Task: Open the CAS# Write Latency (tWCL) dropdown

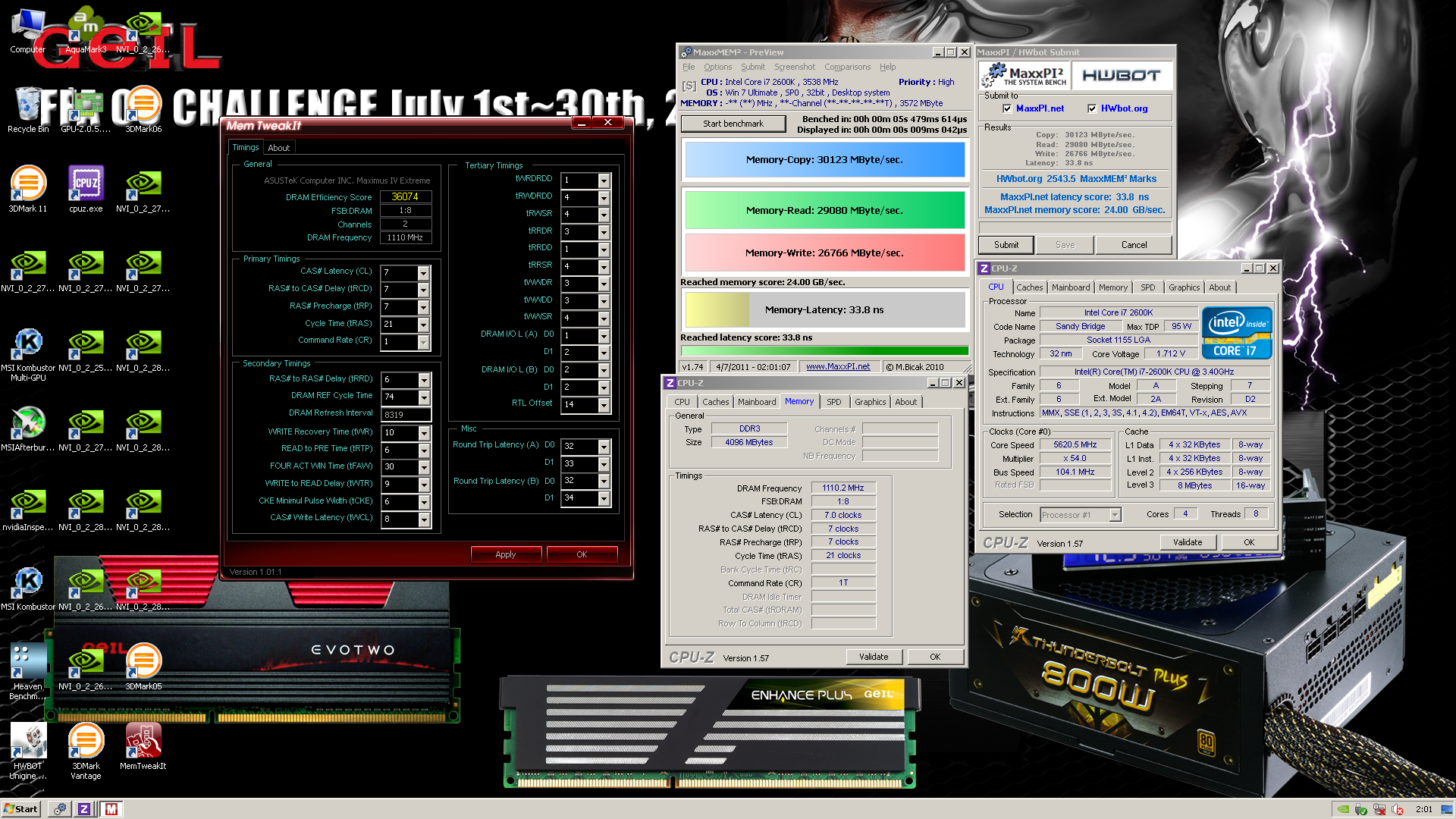Action: [x=425, y=519]
